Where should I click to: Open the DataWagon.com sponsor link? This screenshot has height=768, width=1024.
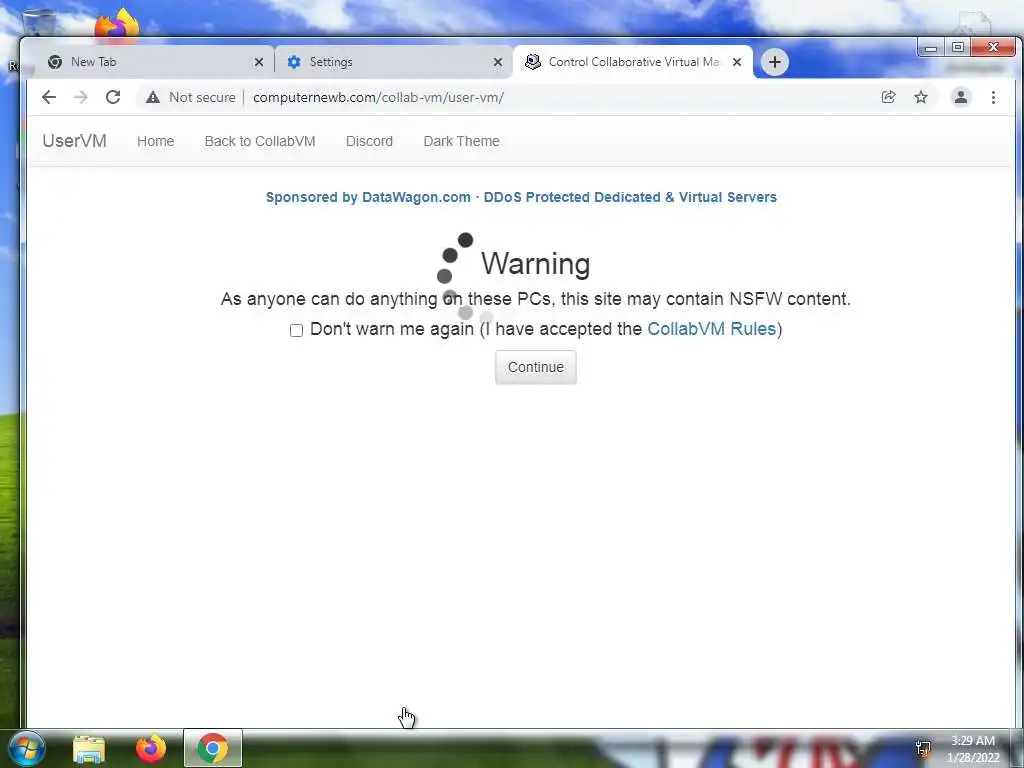(521, 197)
